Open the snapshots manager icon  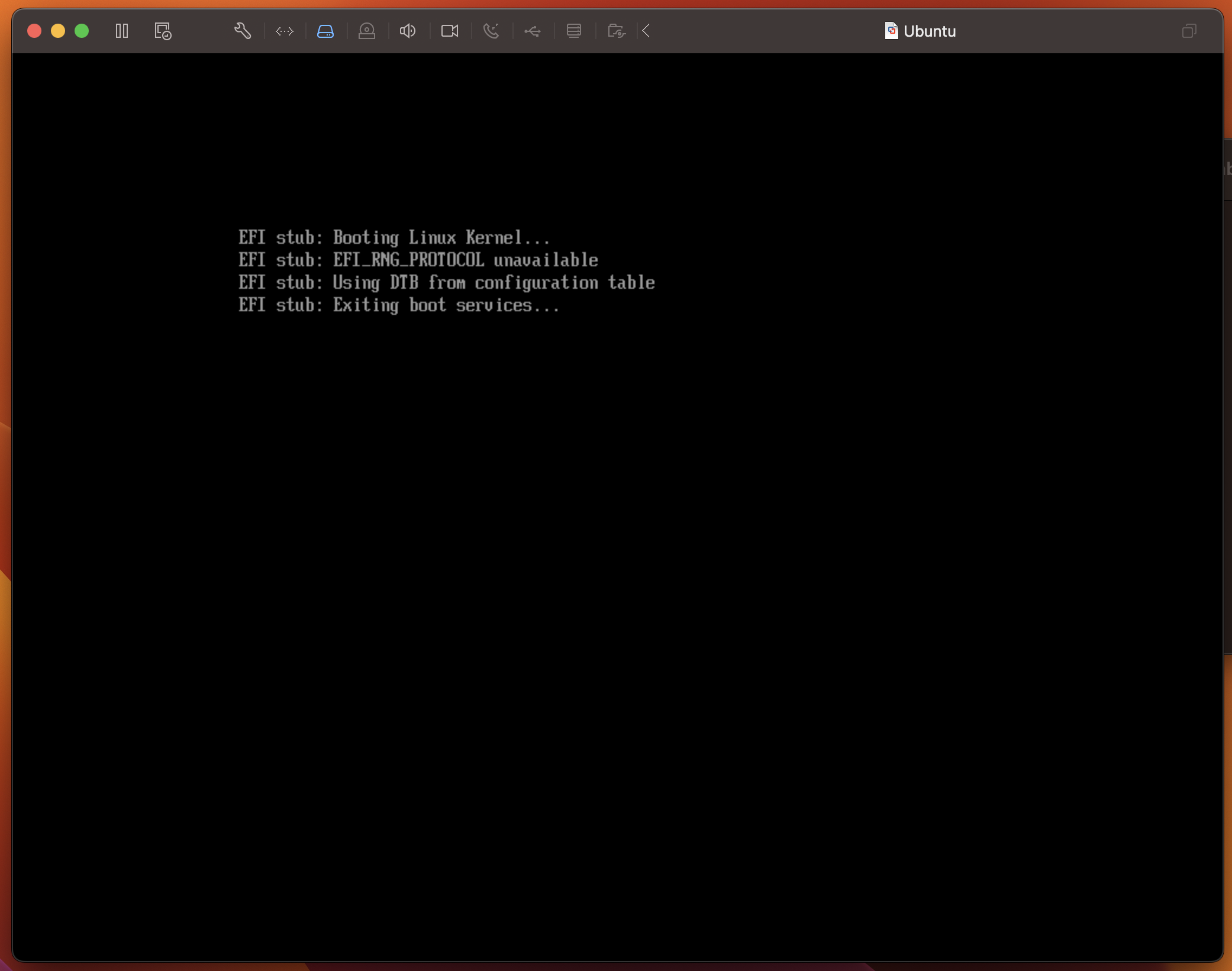point(163,31)
